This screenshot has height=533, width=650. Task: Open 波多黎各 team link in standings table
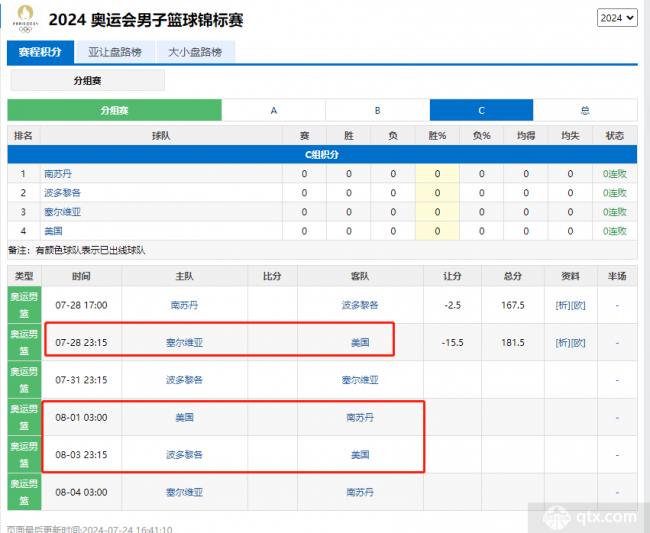tap(62, 193)
